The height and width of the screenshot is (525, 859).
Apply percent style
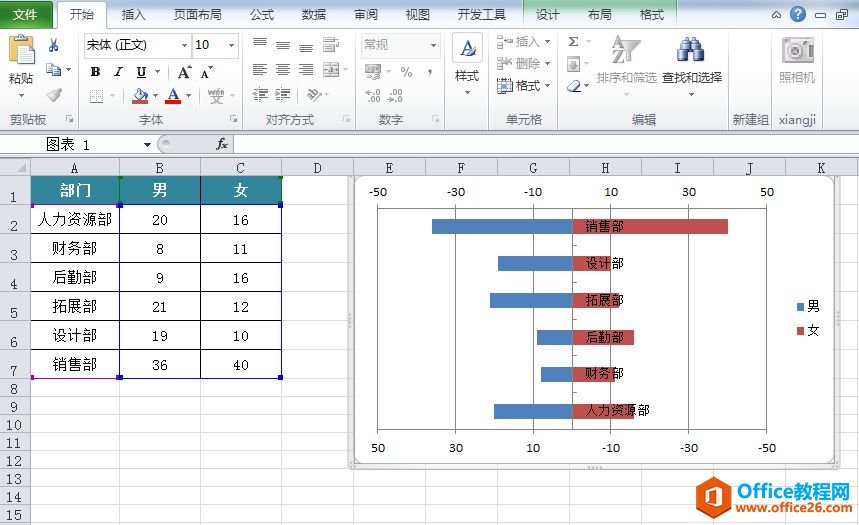[406, 72]
